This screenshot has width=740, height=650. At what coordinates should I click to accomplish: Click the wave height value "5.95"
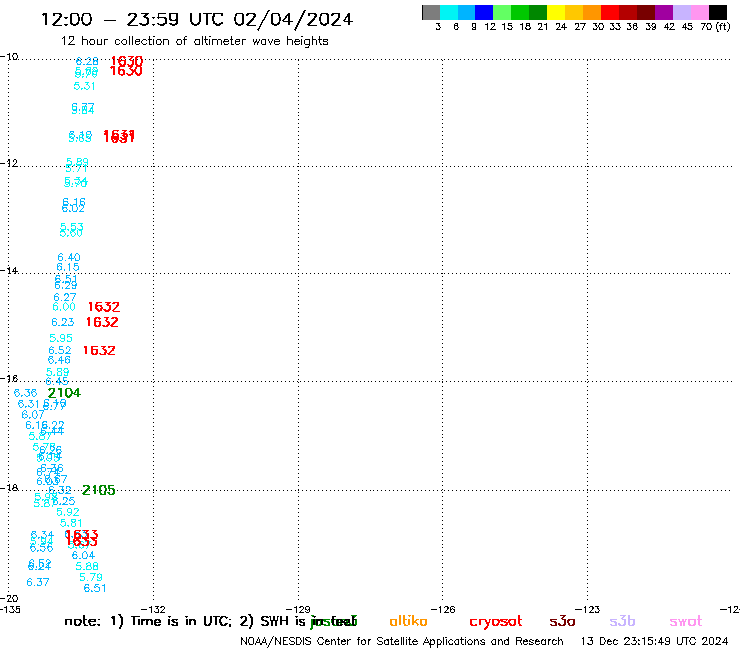61,338
